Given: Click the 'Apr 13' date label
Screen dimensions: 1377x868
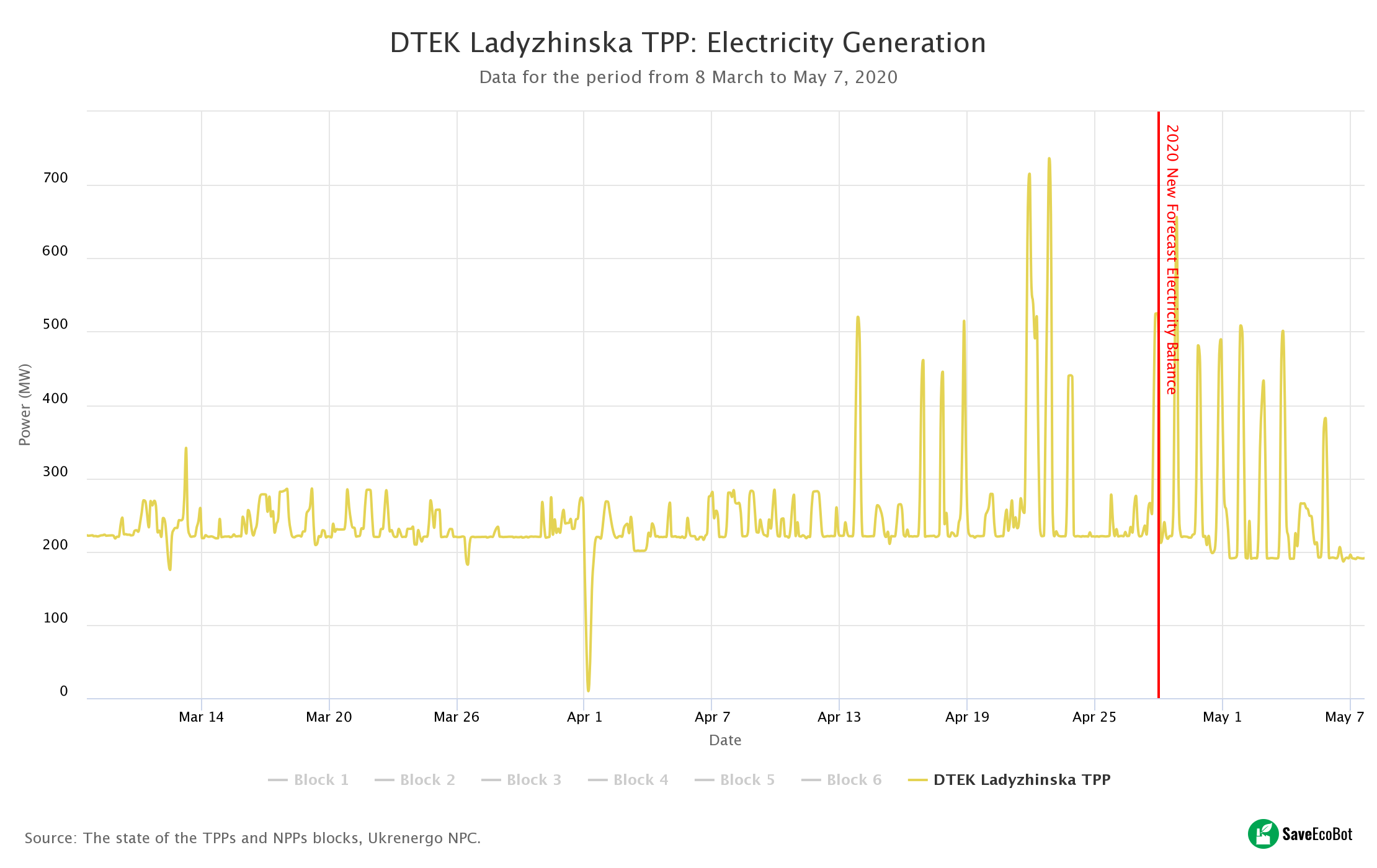Looking at the screenshot, I should pyautogui.click(x=839, y=717).
